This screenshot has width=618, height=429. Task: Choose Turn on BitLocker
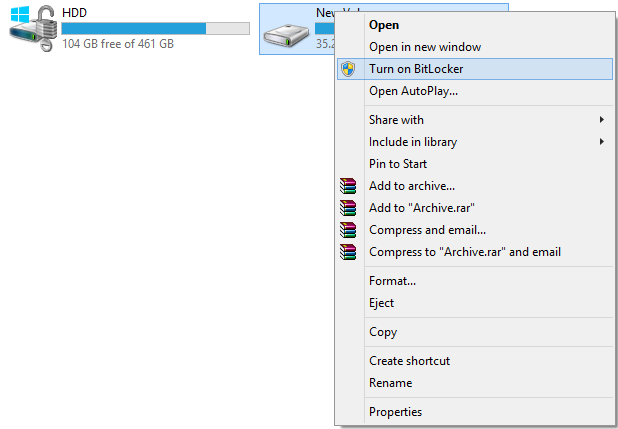(475, 69)
